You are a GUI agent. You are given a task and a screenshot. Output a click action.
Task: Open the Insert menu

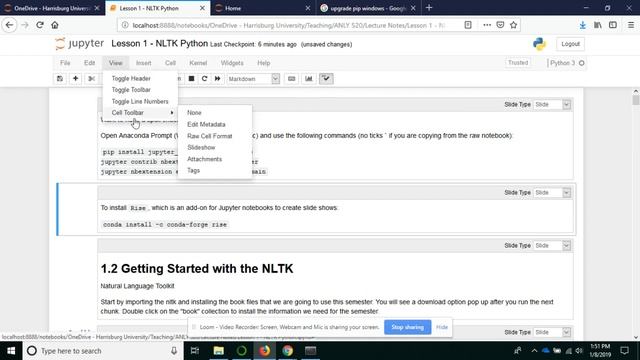(x=143, y=63)
